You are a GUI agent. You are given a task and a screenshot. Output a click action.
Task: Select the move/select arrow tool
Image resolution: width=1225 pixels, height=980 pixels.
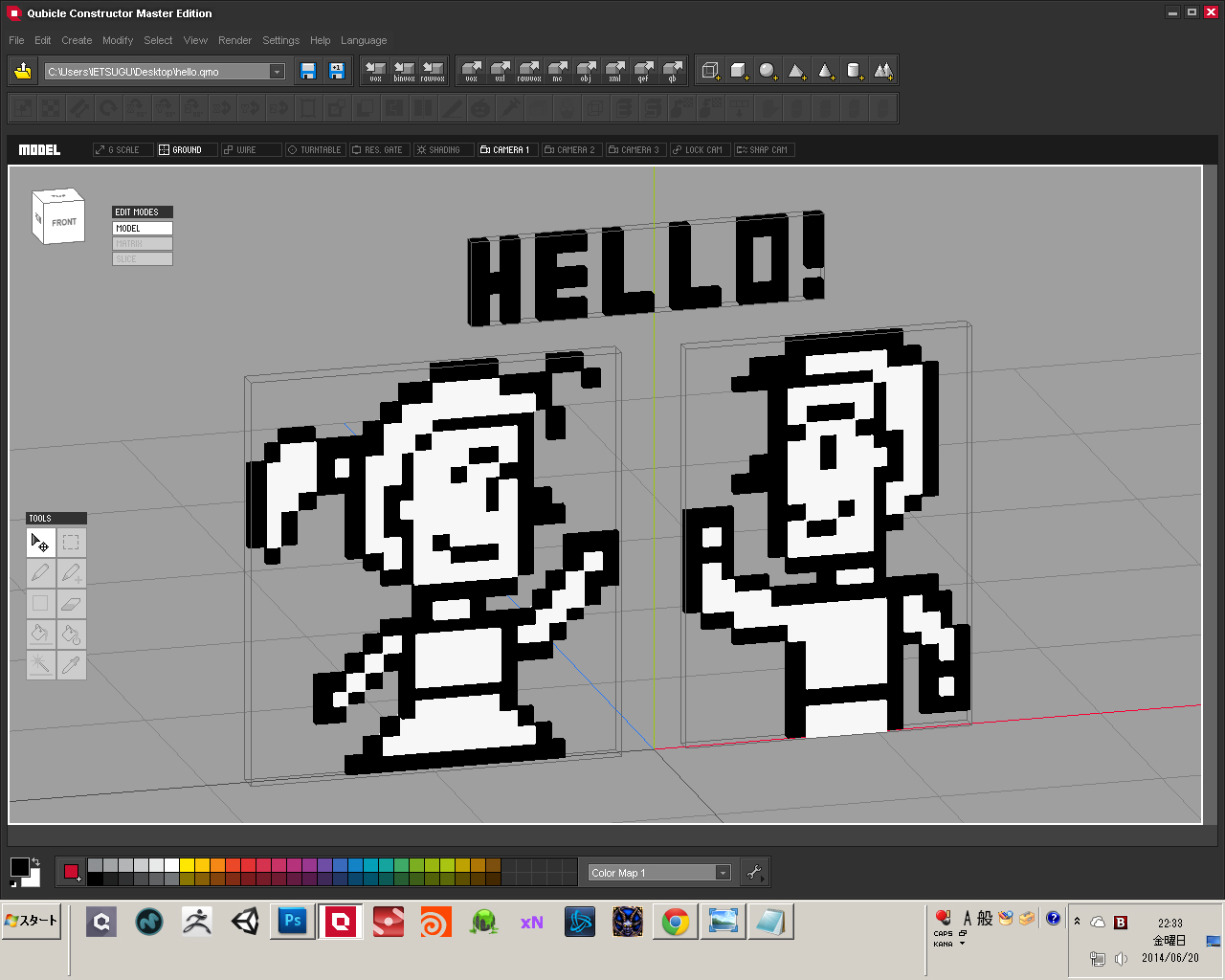pos(40,543)
